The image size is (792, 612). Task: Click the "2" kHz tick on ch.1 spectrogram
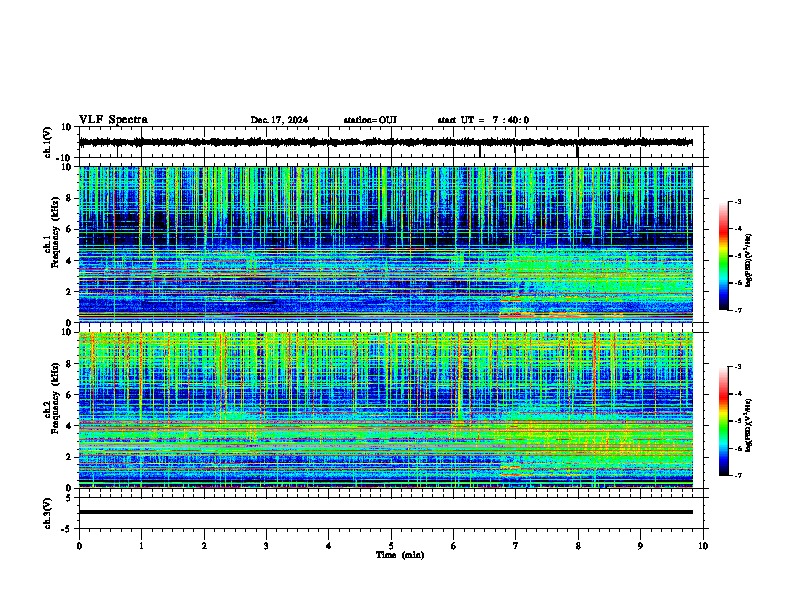point(69,292)
